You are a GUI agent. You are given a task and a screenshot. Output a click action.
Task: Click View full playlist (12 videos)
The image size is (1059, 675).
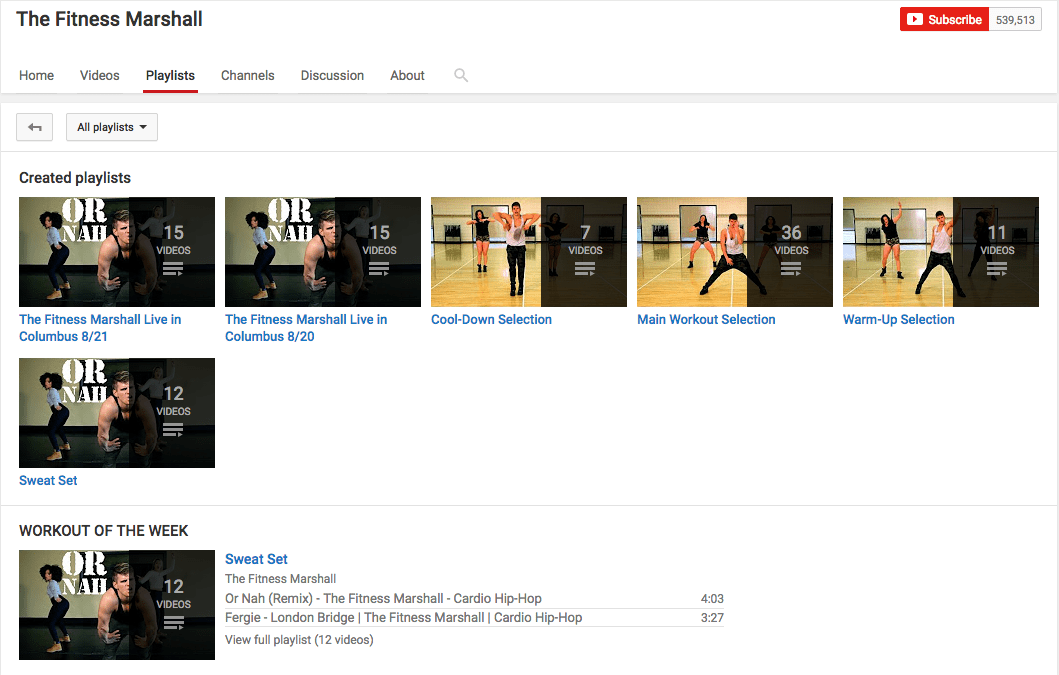click(x=299, y=639)
